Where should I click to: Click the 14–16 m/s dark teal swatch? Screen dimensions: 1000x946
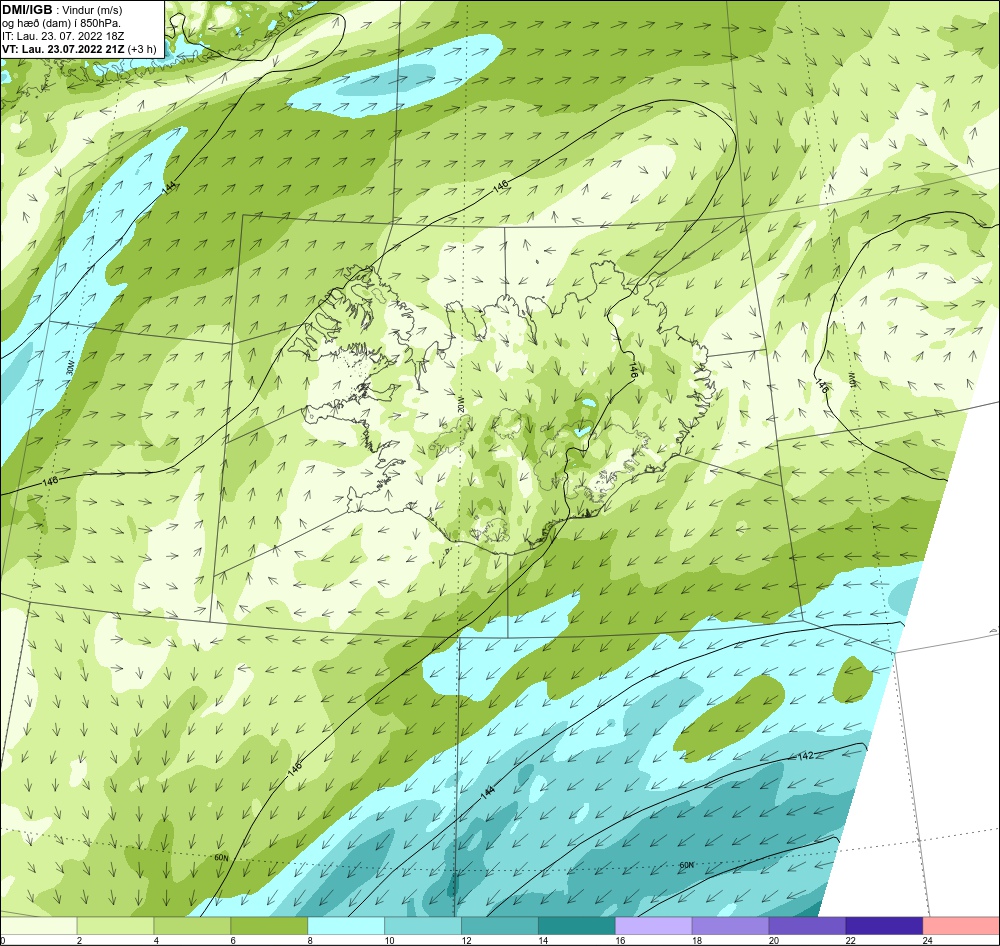click(x=577, y=926)
